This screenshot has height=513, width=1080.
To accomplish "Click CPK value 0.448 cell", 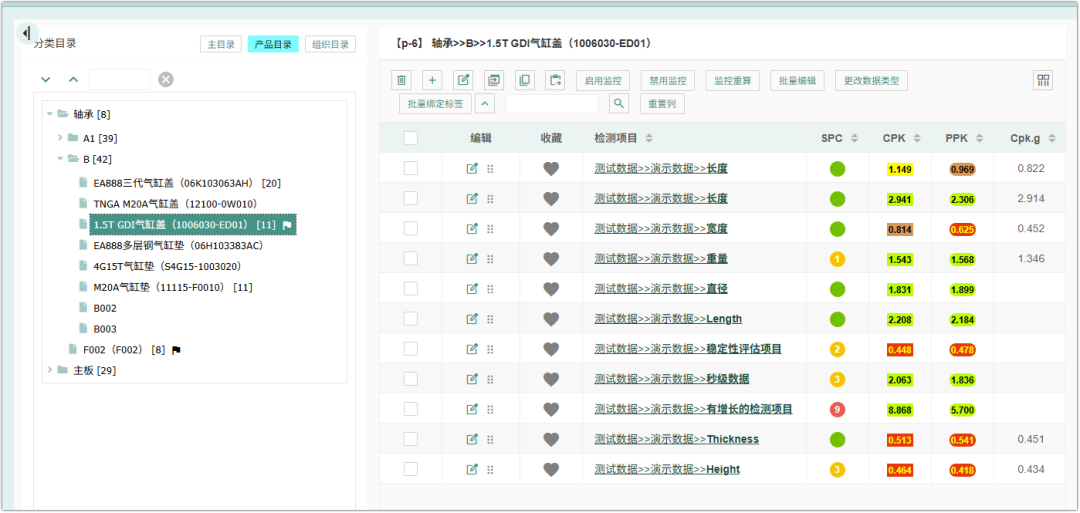I will tap(900, 350).
